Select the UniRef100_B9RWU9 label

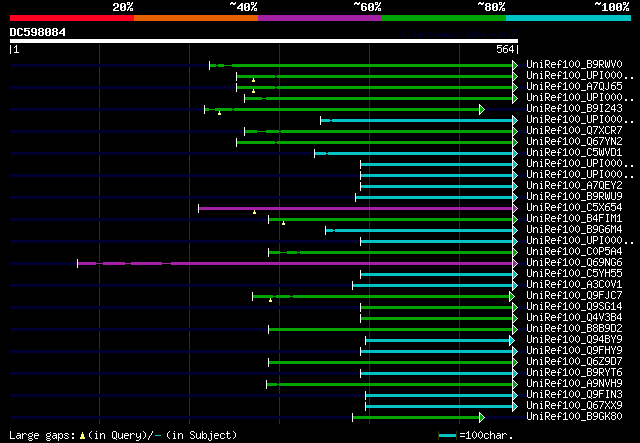[574, 197]
